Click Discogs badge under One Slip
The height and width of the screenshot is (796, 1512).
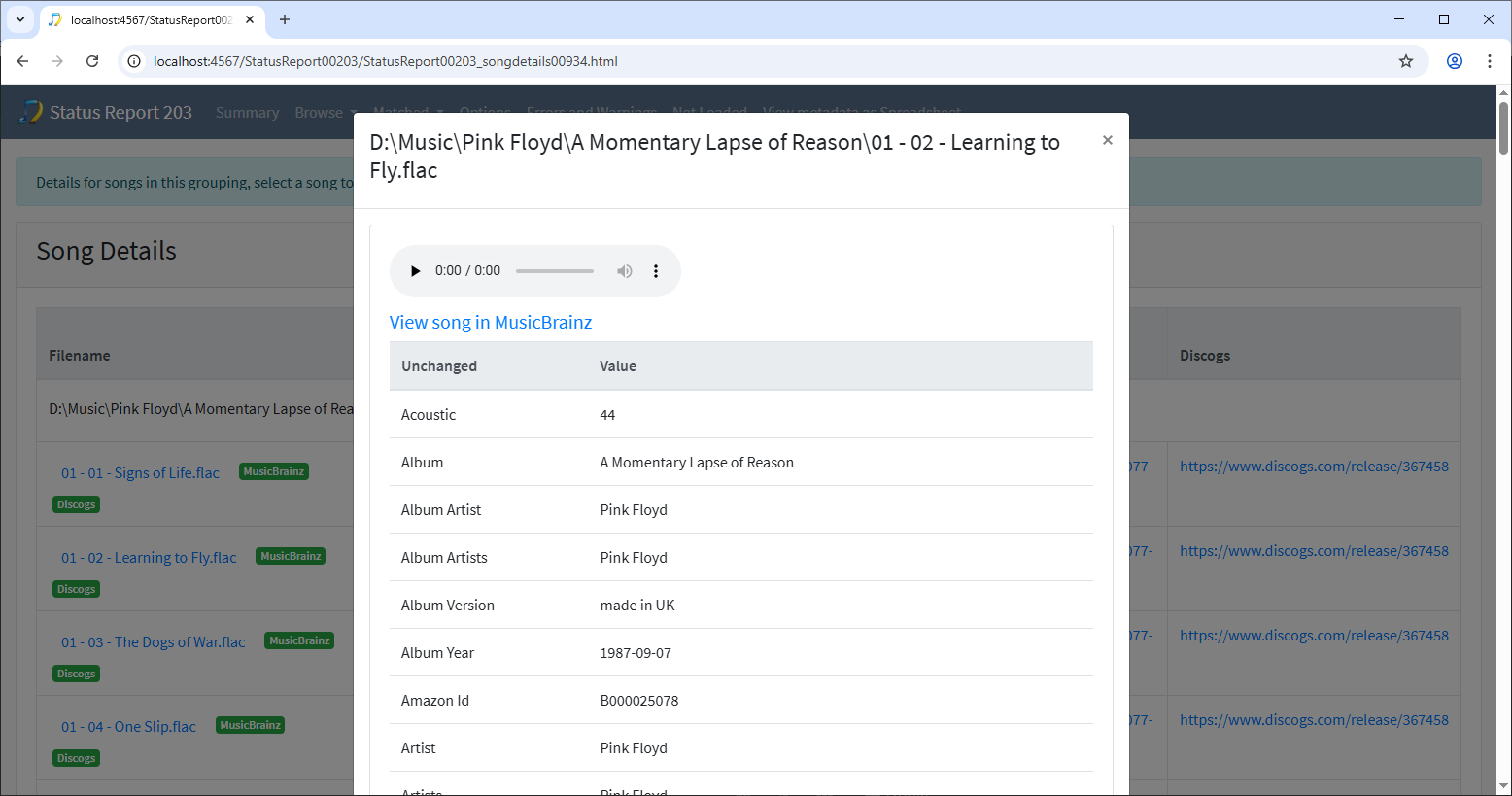point(77,758)
